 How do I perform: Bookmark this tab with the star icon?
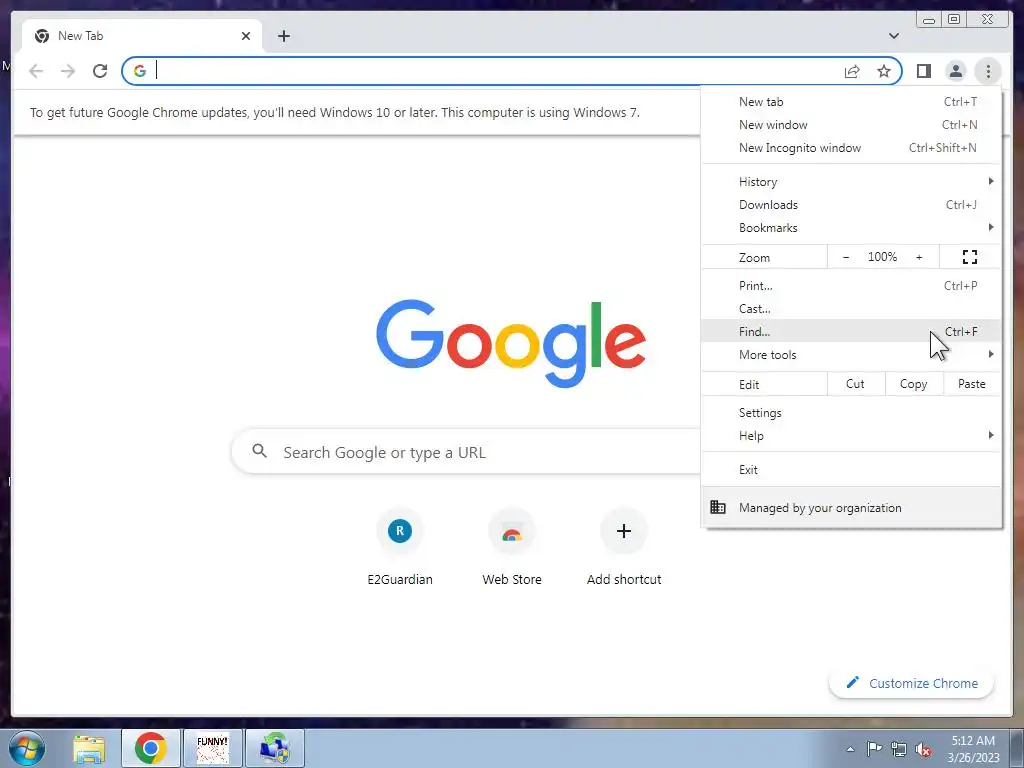pos(884,71)
